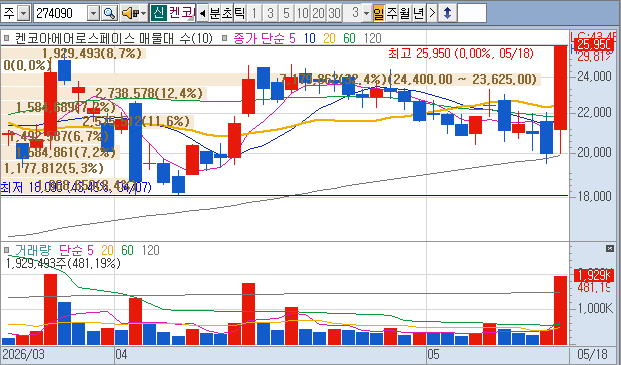
Task: Select the 년 (yearly) chart period
Action: click(418, 13)
